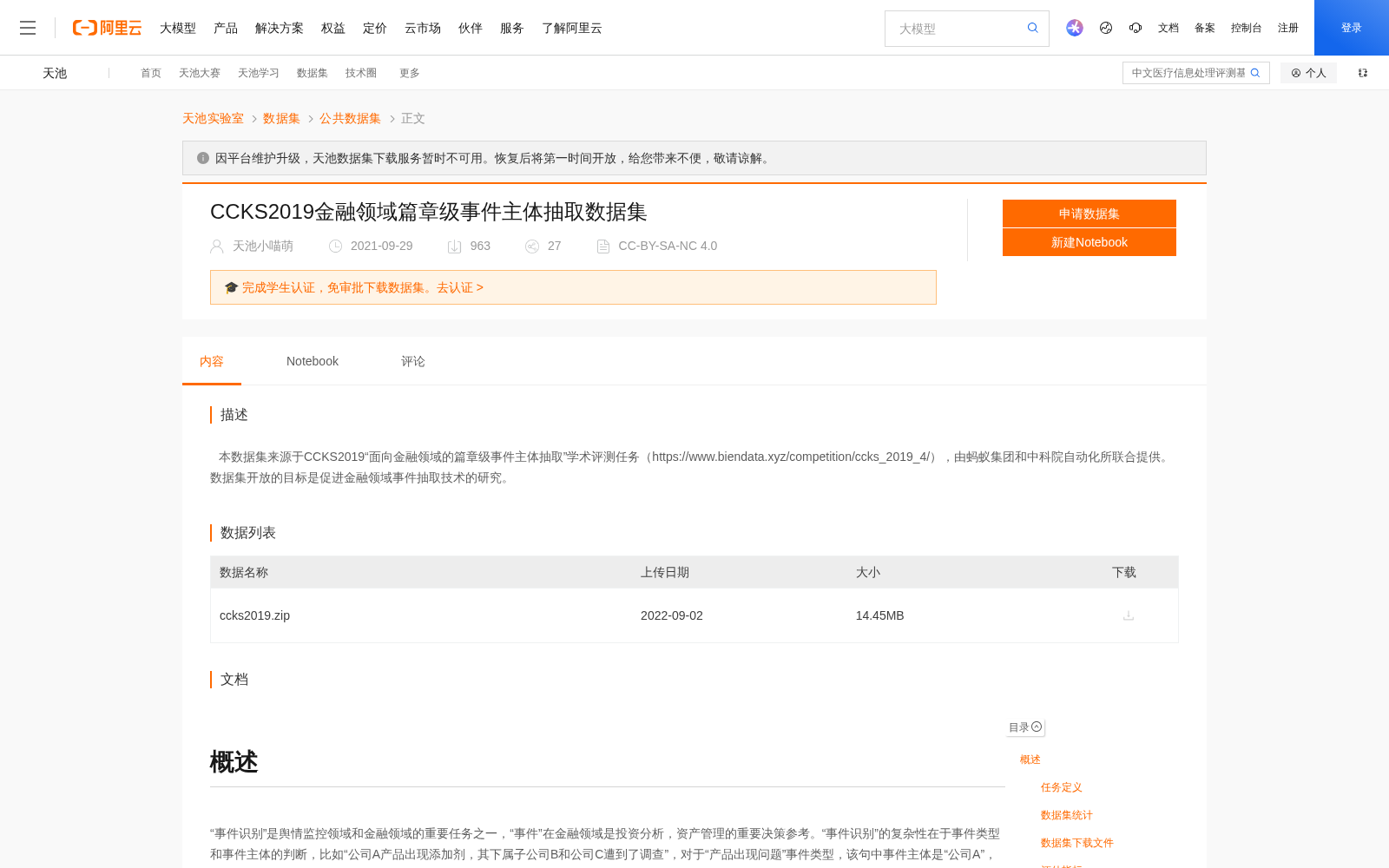Open 天池大赛 in Tianchi nav
The height and width of the screenshot is (868, 1389).
coord(200,73)
